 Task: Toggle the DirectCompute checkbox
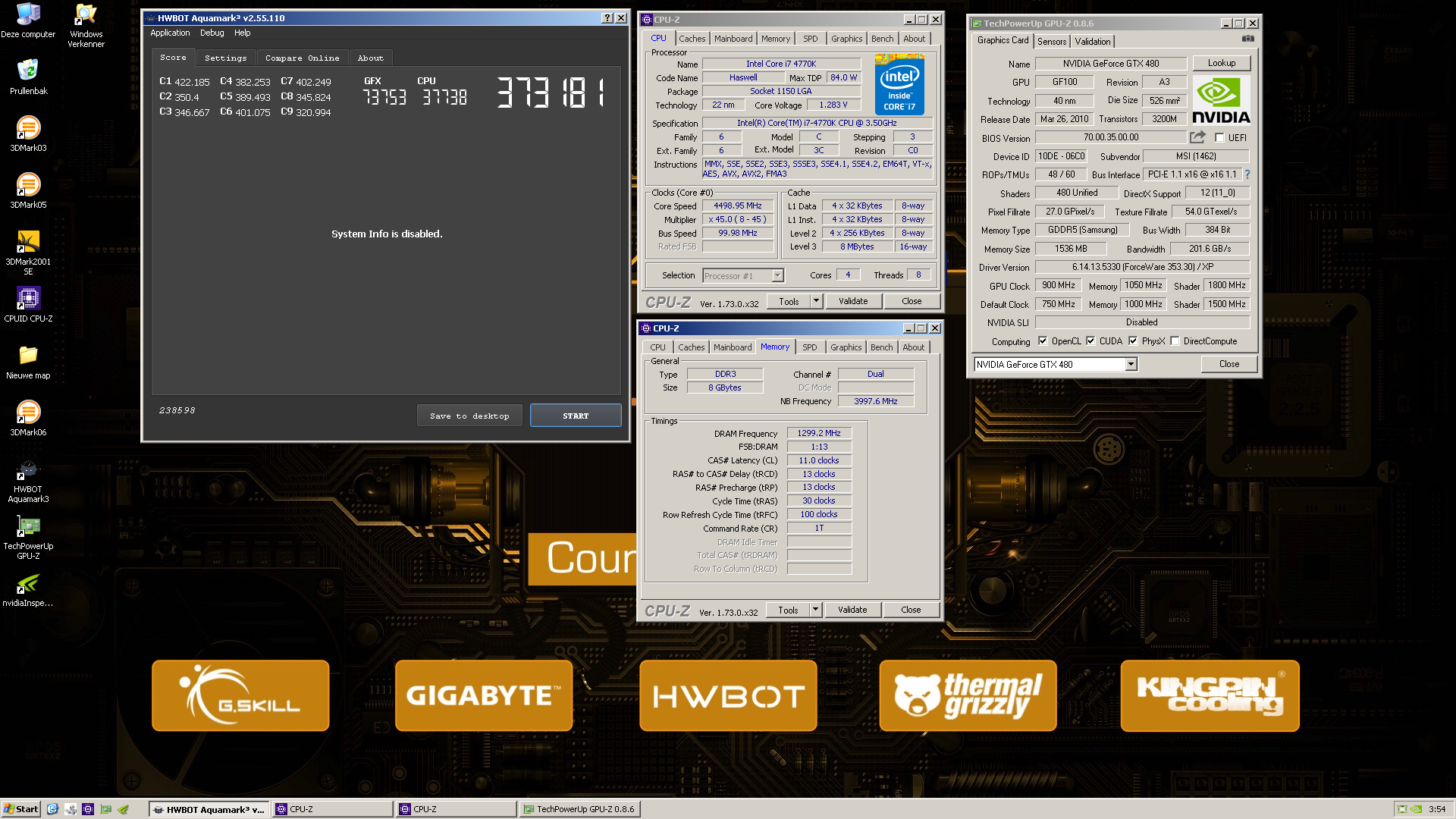coord(1175,341)
